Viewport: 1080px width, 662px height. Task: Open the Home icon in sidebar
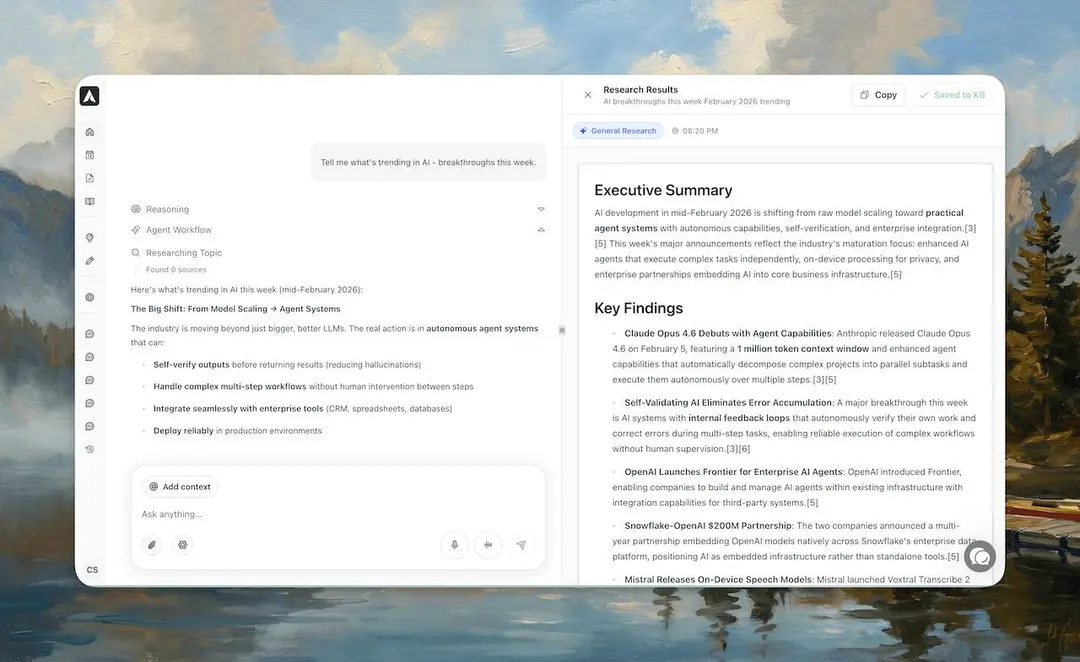tap(90, 132)
